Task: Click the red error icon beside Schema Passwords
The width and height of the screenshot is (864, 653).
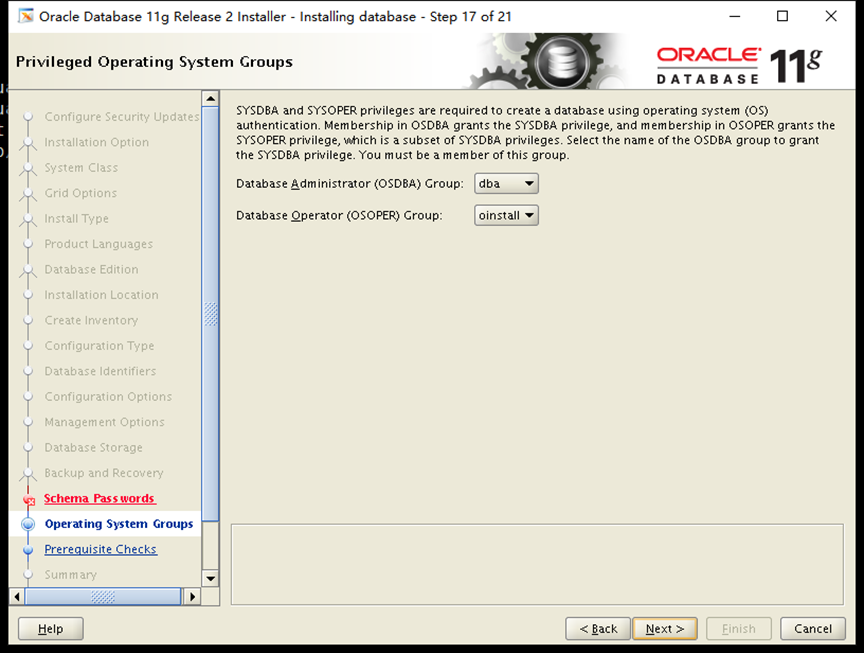Action: coord(29,498)
